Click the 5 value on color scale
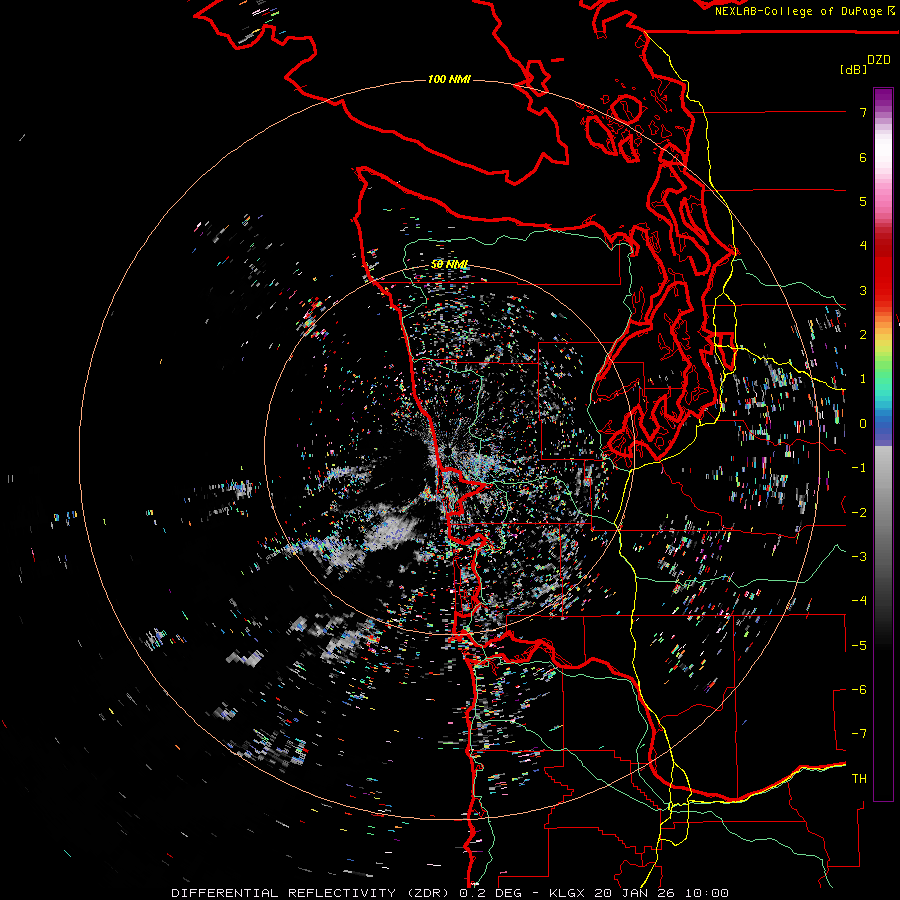Image resolution: width=900 pixels, height=900 pixels. pos(863,201)
